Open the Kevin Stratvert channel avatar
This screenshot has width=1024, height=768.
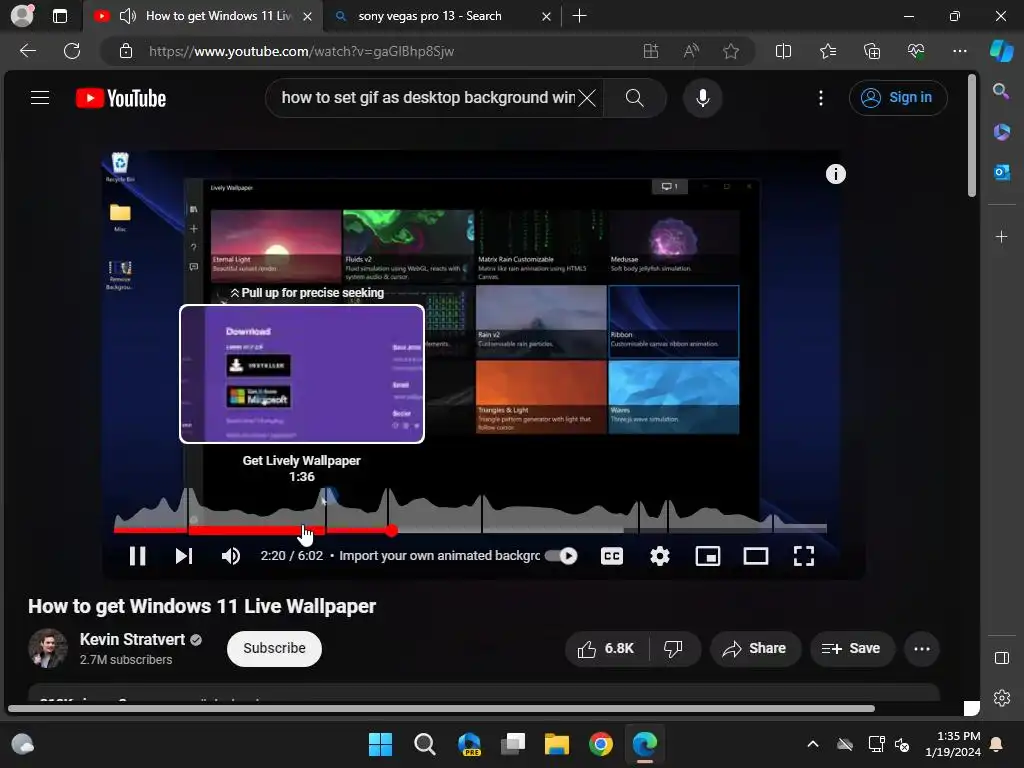click(48, 648)
